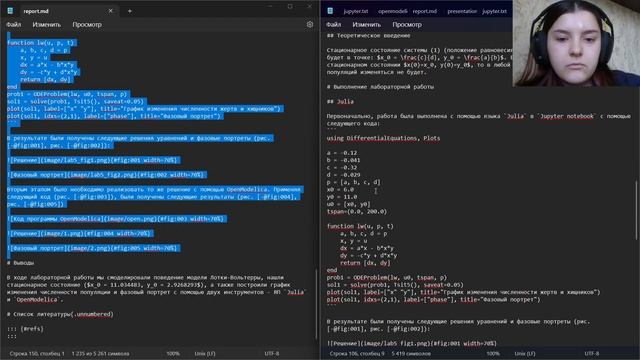Open Изменить menu in right window

(x=367, y=24)
